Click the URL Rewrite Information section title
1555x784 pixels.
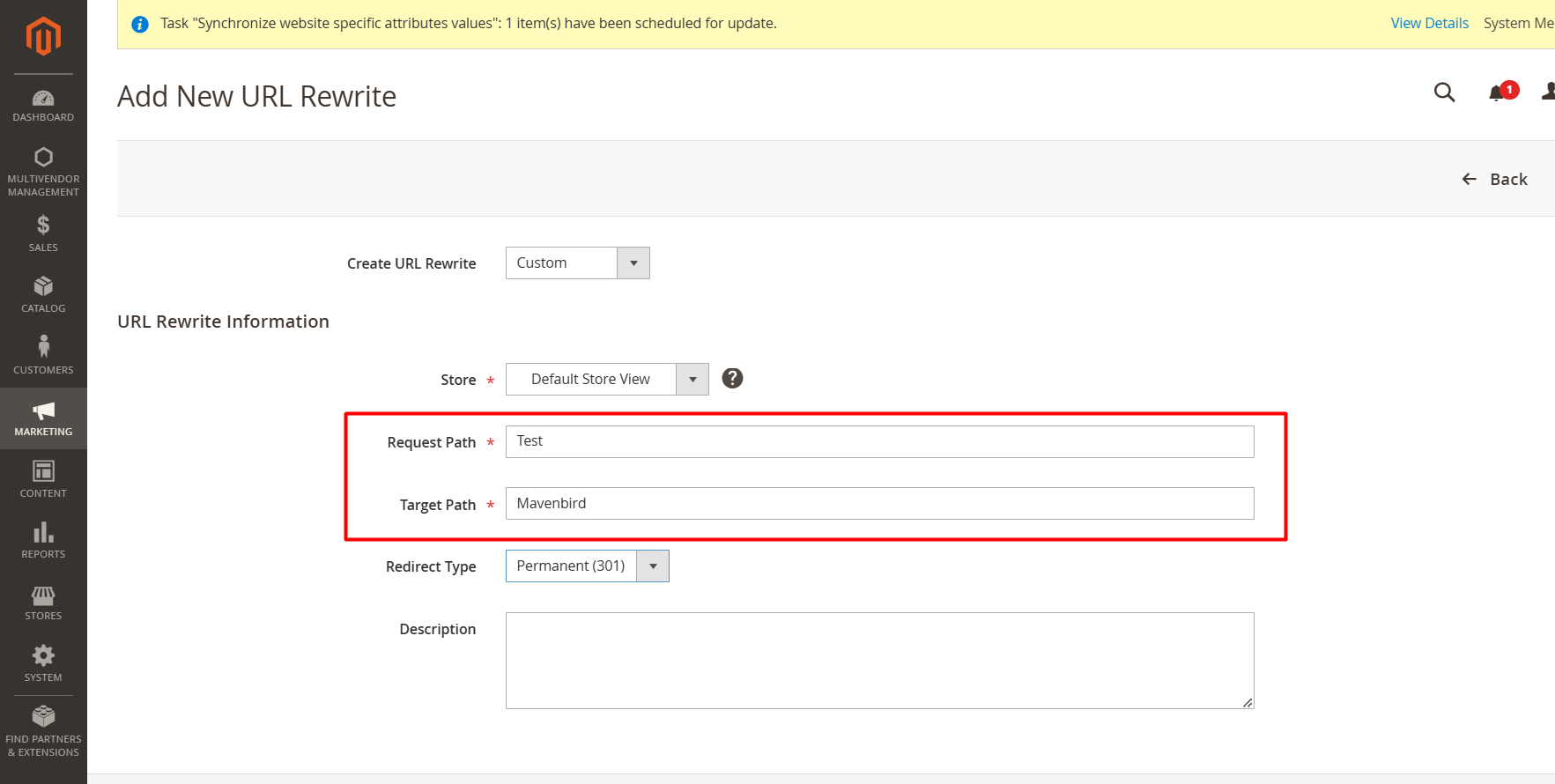click(x=223, y=322)
